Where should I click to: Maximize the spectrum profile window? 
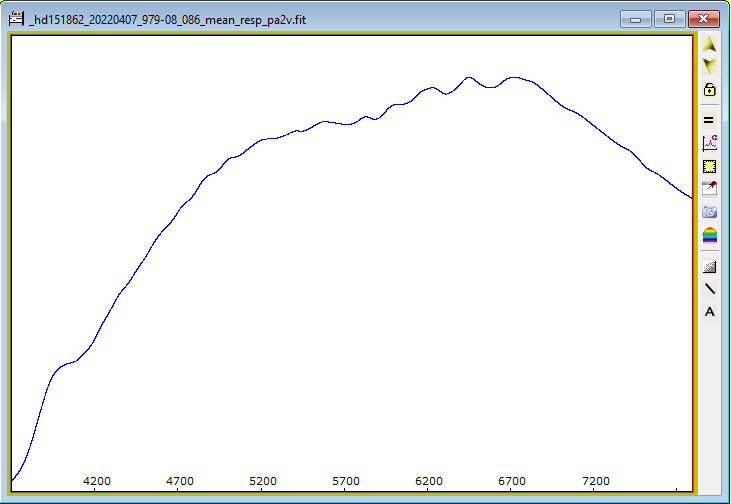pos(669,19)
